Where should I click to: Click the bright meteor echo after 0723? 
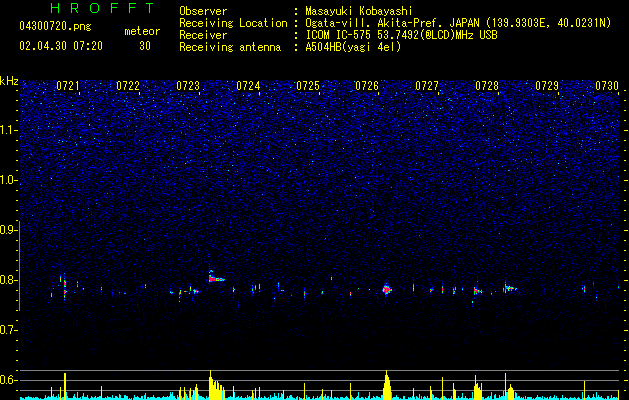[x=215, y=278]
